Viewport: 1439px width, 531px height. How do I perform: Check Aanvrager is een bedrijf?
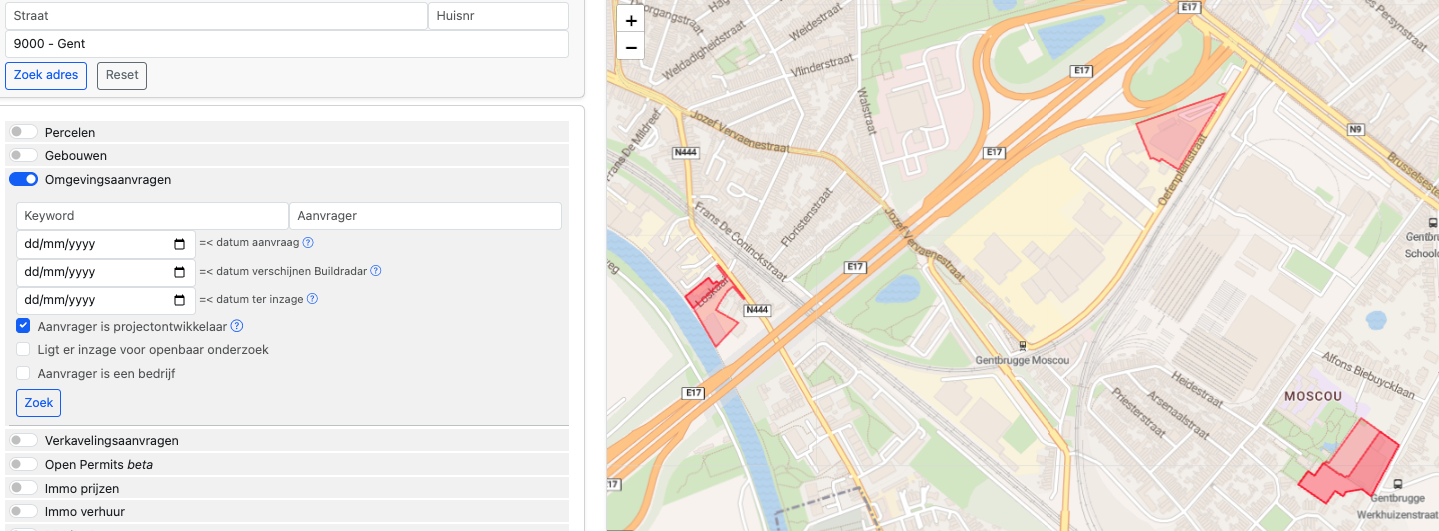pyautogui.click(x=23, y=374)
